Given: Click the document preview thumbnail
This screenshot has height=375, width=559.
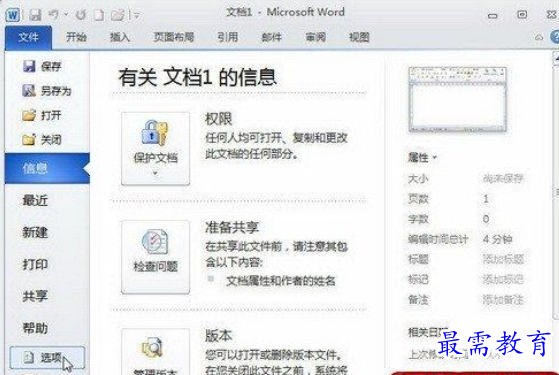Looking at the screenshot, I should (x=457, y=99).
